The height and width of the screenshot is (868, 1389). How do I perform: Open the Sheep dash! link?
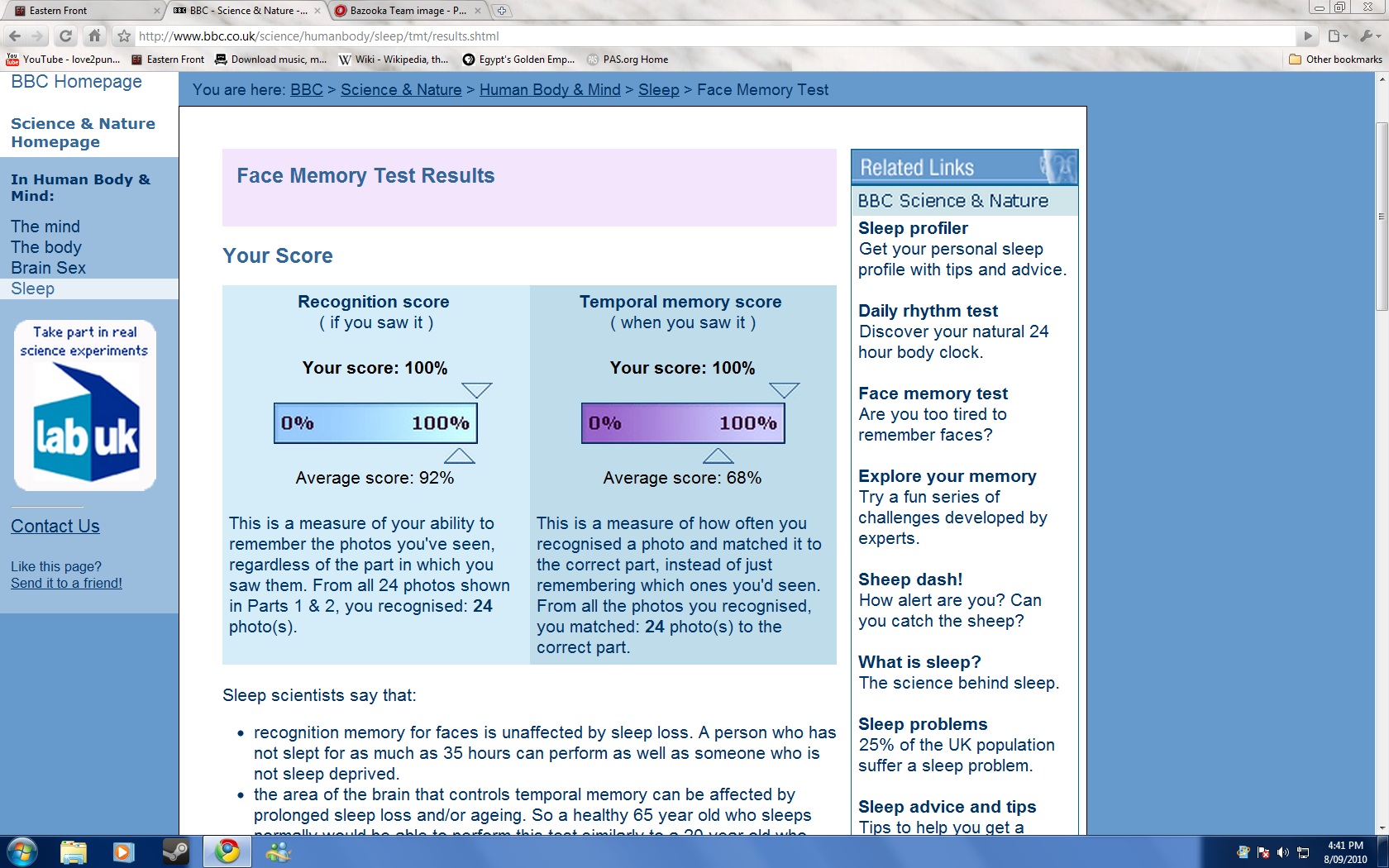[910, 579]
